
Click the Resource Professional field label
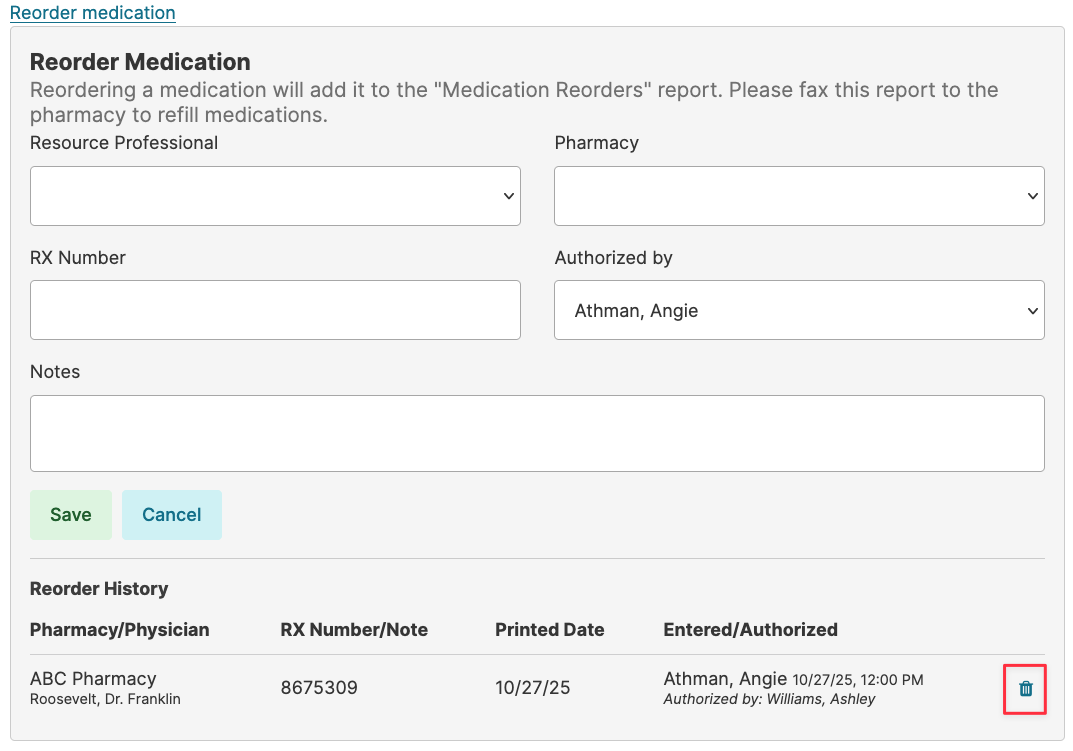124,143
